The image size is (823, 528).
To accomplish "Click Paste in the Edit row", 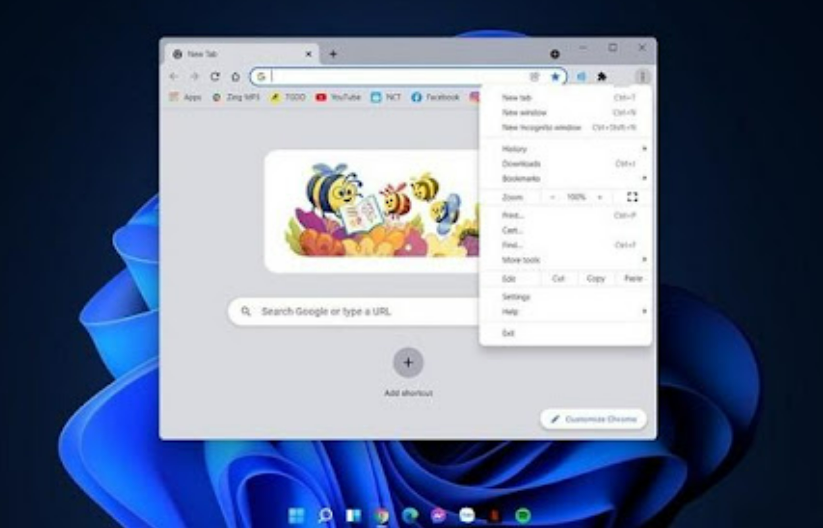I will point(633,279).
